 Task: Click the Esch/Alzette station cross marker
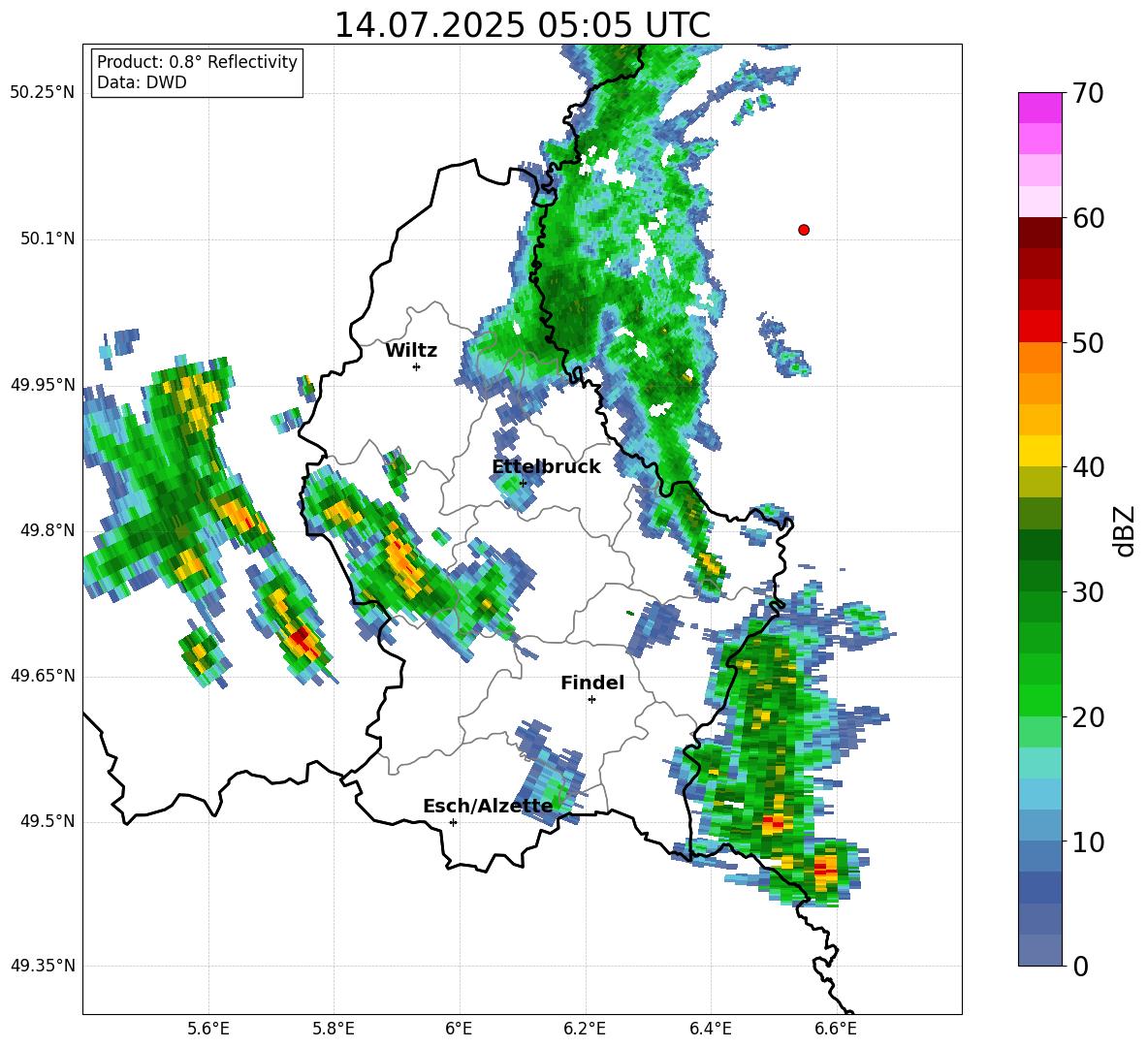(x=453, y=822)
